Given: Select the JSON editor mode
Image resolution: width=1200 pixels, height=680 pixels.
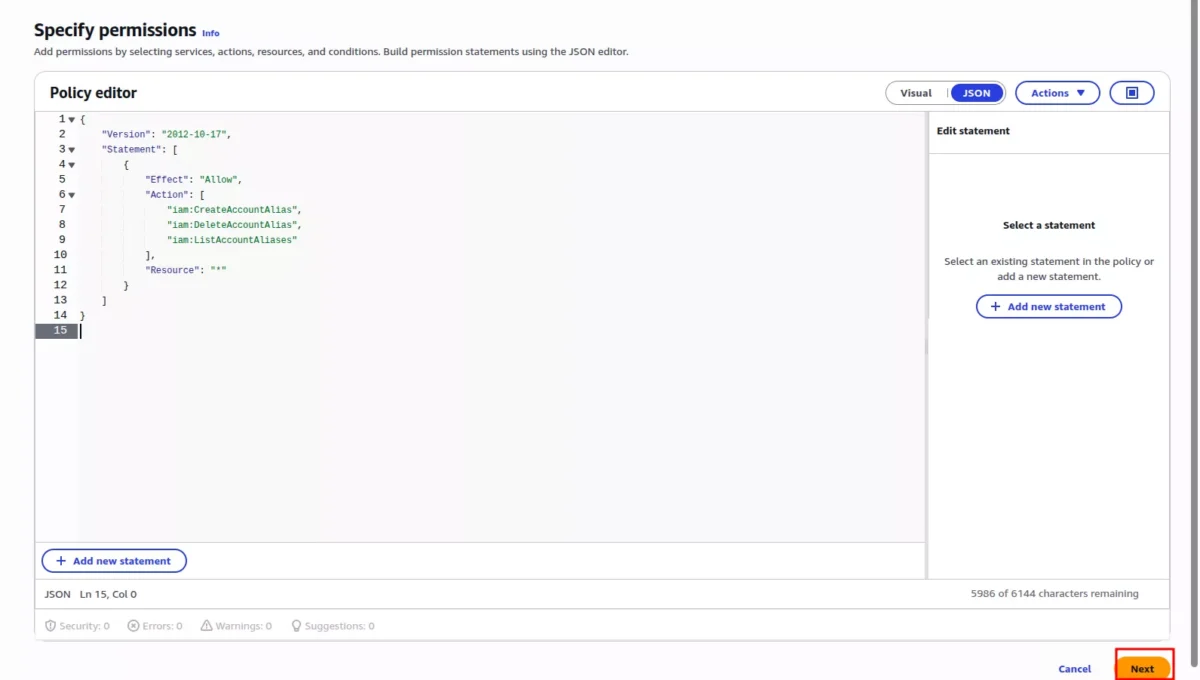Looking at the screenshot, I should (x=976, y=93).
